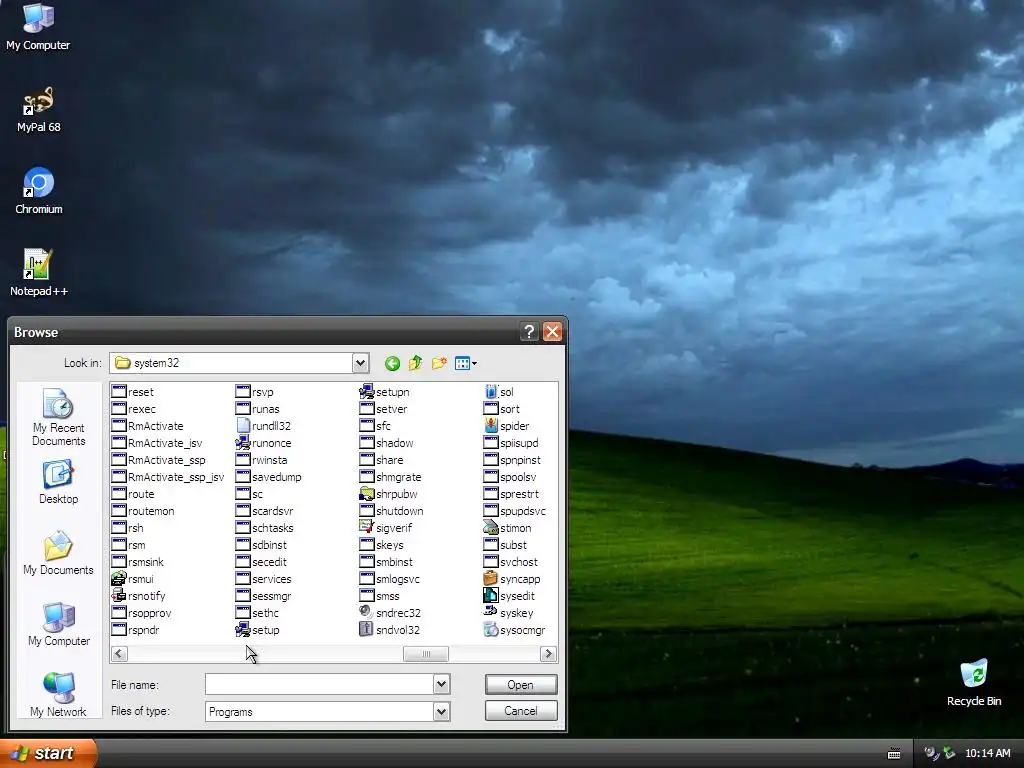Open the Chromium desktop shortcut

pos(38,191)
